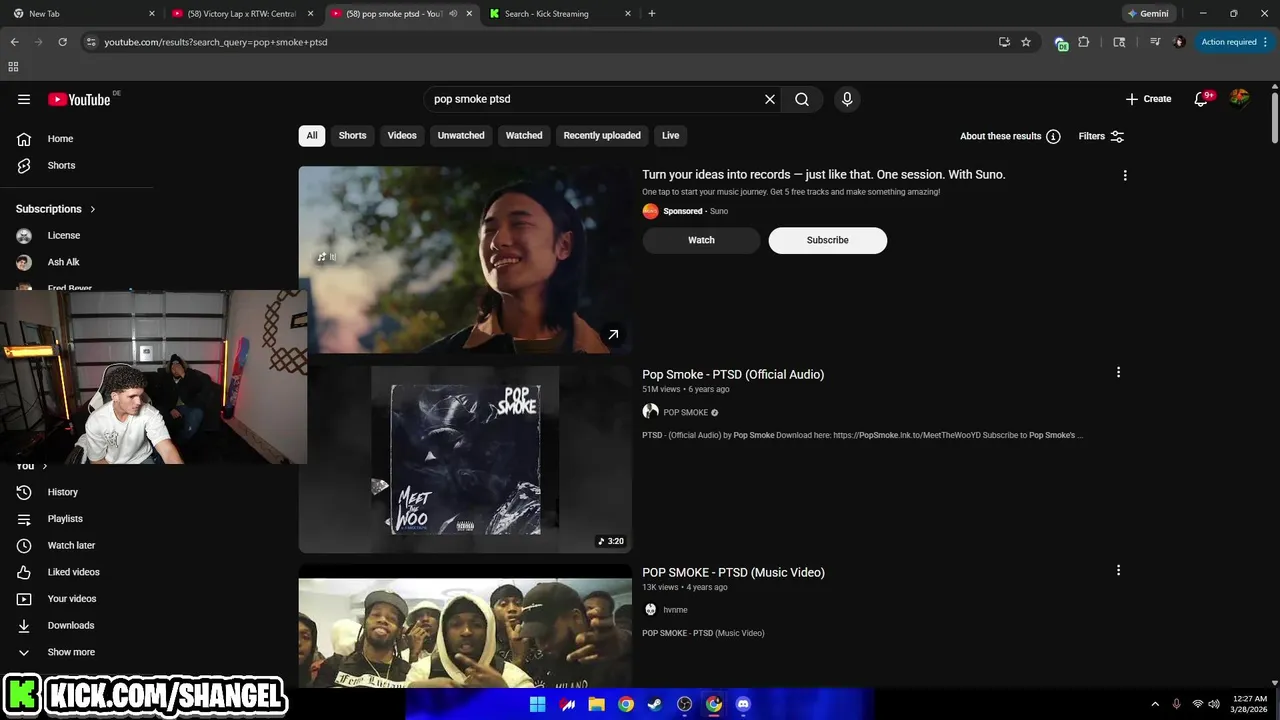Switch to the Search - Kick Streaming tab

click(x=561, y=14)
